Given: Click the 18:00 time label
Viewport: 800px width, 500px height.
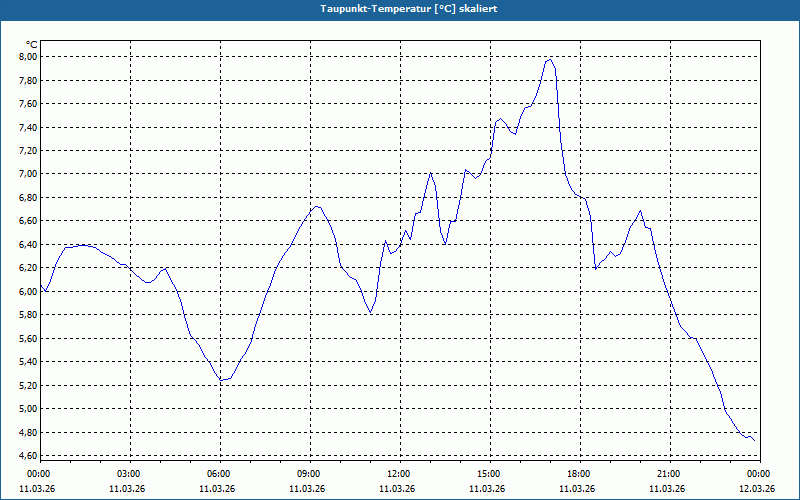Looking at the screenshot, I should [581, 474].
